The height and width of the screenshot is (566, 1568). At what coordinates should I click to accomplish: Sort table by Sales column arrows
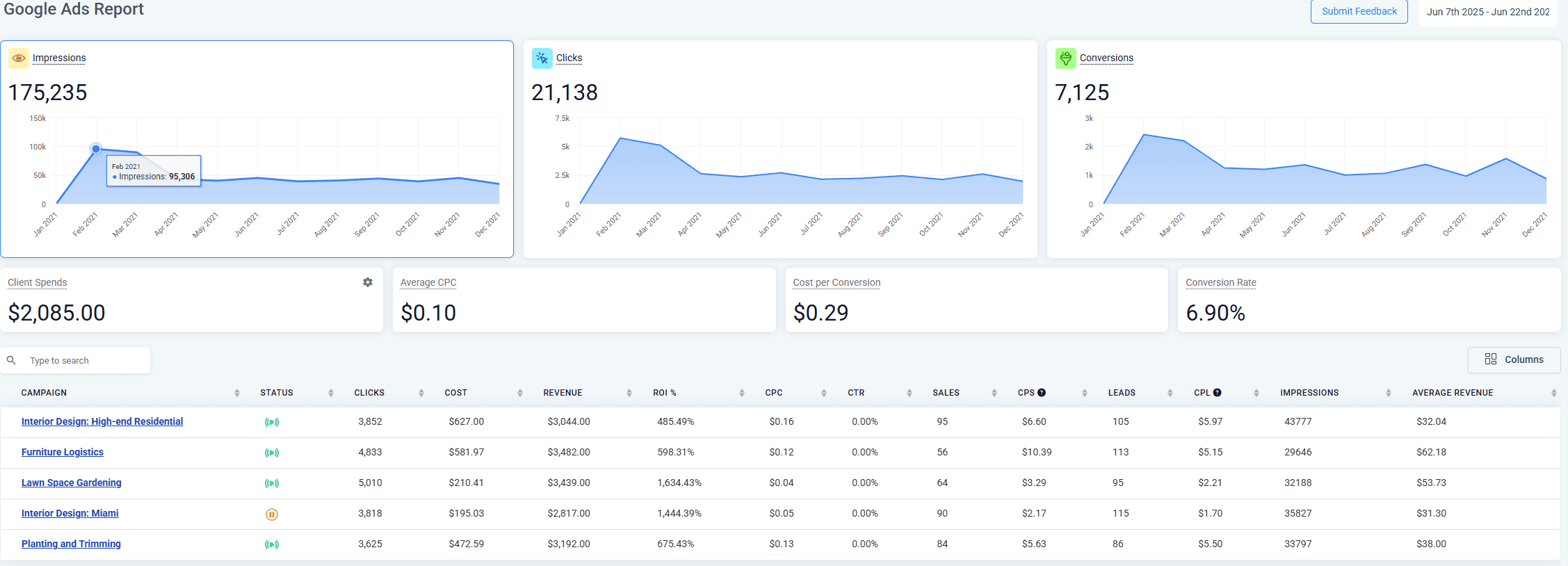coord(994,393)
